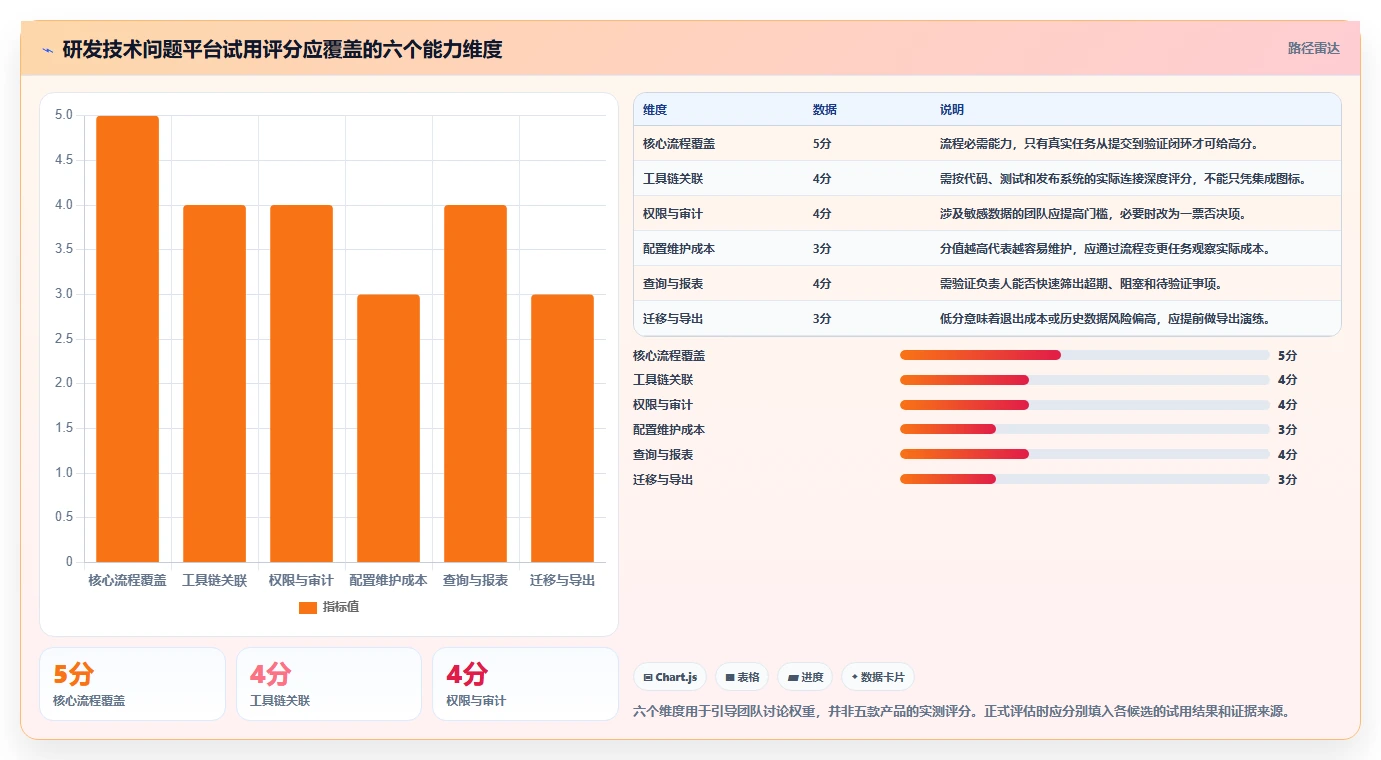Viewport: 1381px width, 760px height.
Task: Click the 配置维护成本 bar in chart
Action: [x=388, y=428]
